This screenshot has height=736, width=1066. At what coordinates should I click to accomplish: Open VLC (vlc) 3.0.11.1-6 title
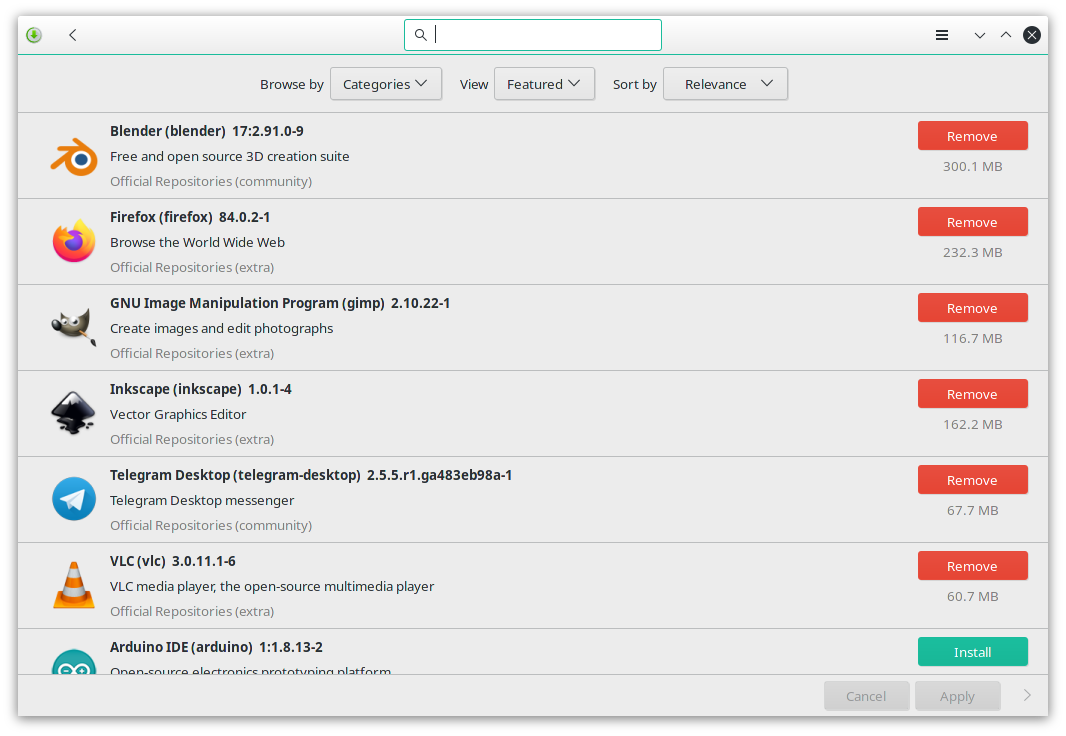(173, 561)
